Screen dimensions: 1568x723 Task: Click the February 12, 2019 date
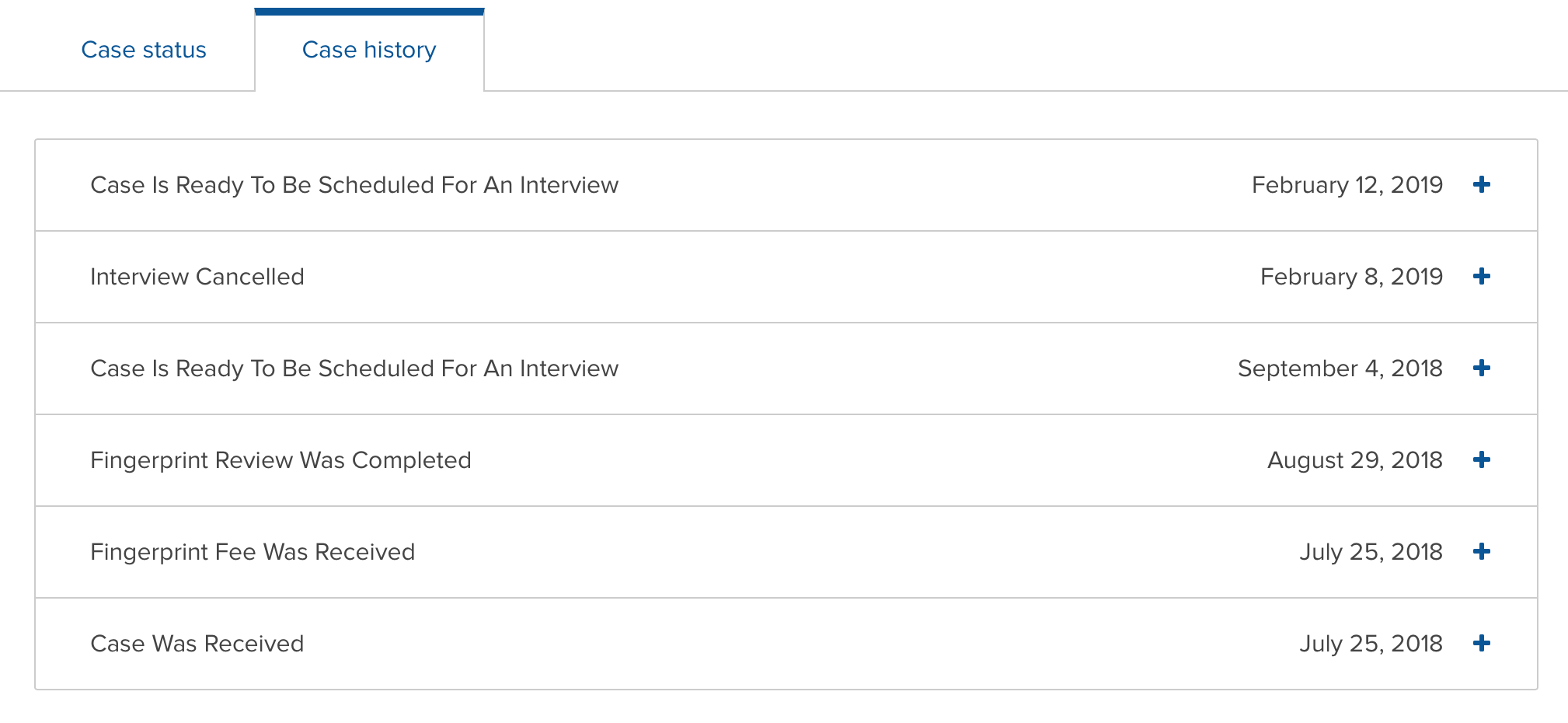[x=1347, y=185]
